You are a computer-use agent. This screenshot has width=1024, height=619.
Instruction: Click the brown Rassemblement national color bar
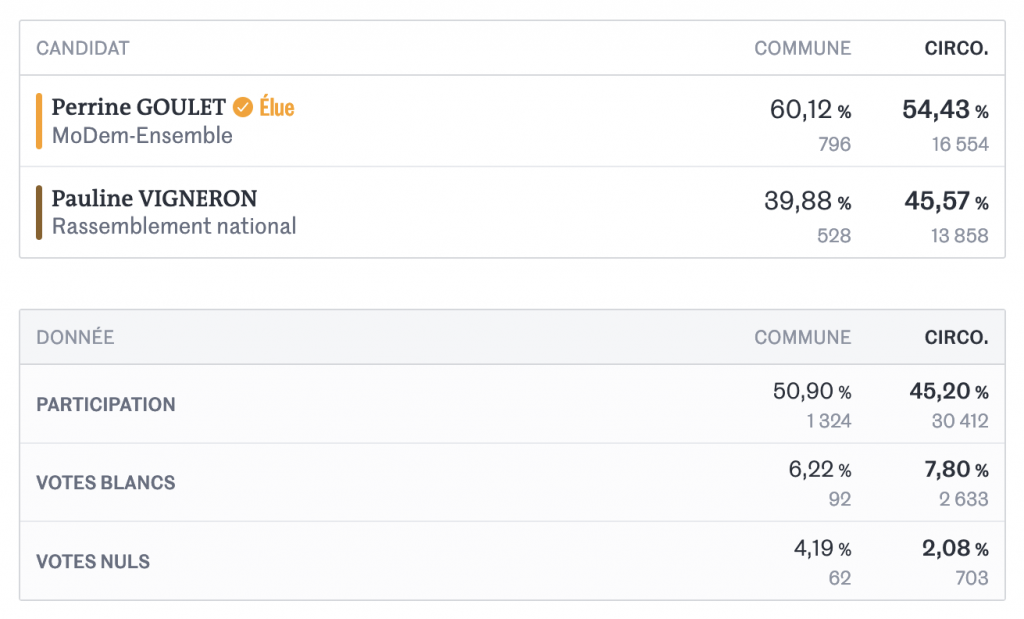point(39,212)
